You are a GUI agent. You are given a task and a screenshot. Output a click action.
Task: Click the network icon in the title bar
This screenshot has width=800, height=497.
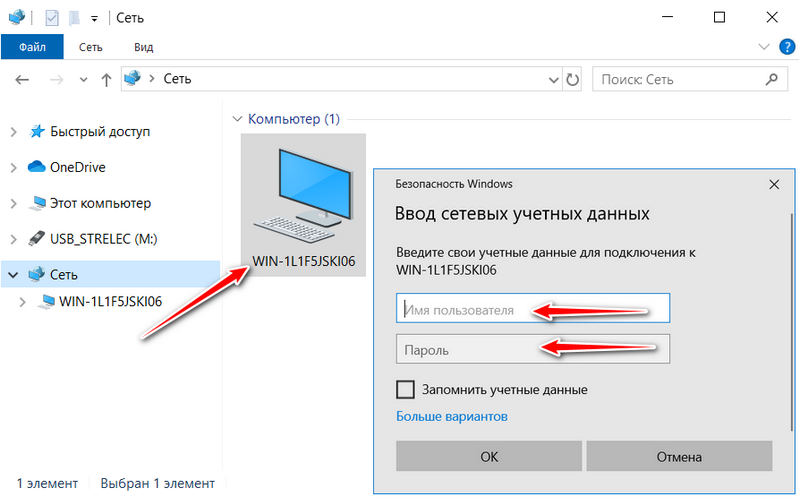pos(17,17)
